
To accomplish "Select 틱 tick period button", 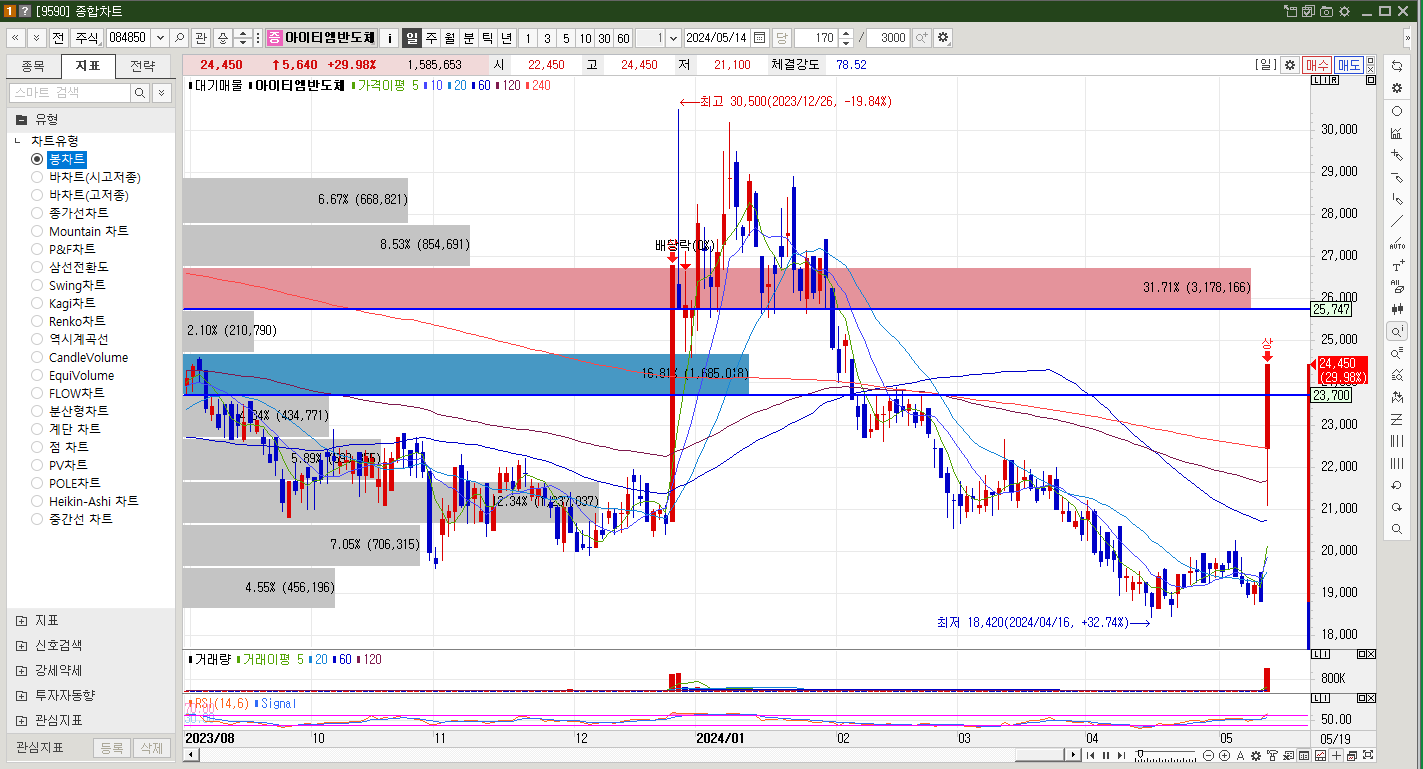I will pos(488,38).
